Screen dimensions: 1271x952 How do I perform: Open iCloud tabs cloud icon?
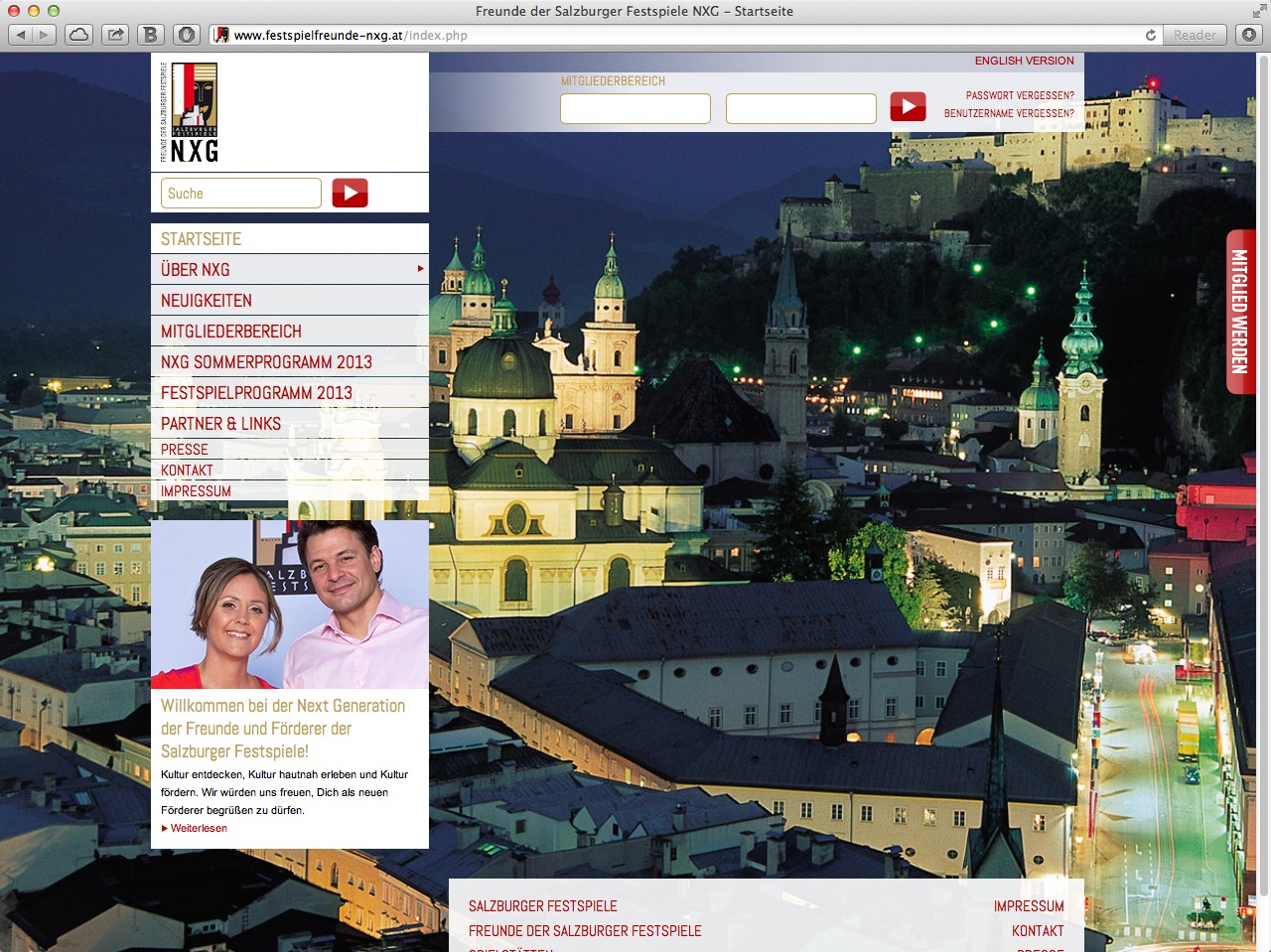click(78, 35)
